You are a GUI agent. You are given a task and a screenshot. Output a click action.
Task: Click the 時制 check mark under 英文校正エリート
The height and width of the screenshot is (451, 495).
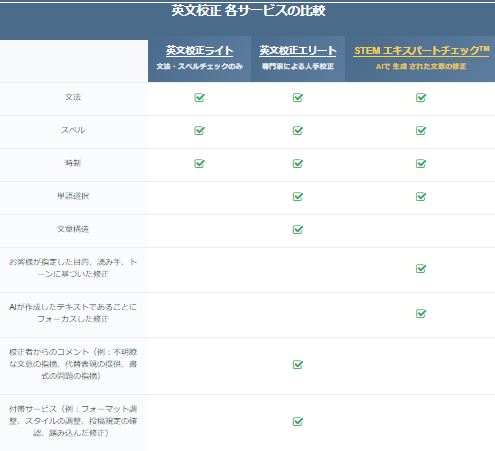(298, 163)
